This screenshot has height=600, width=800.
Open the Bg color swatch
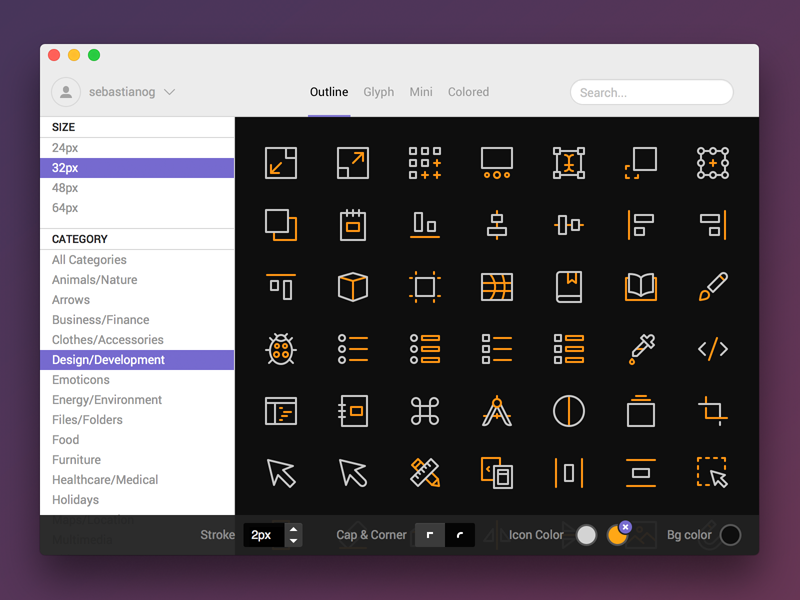click(731, 535)
